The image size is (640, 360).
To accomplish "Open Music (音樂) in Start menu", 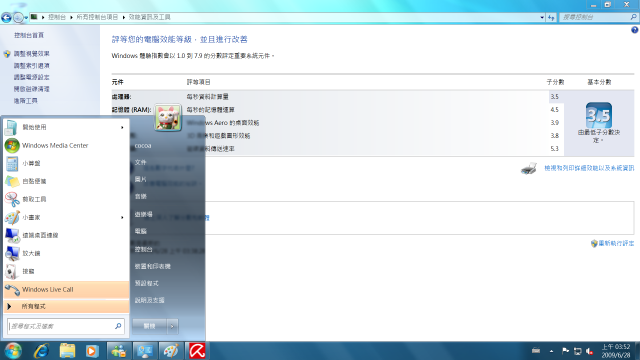I will click(140, 196).
